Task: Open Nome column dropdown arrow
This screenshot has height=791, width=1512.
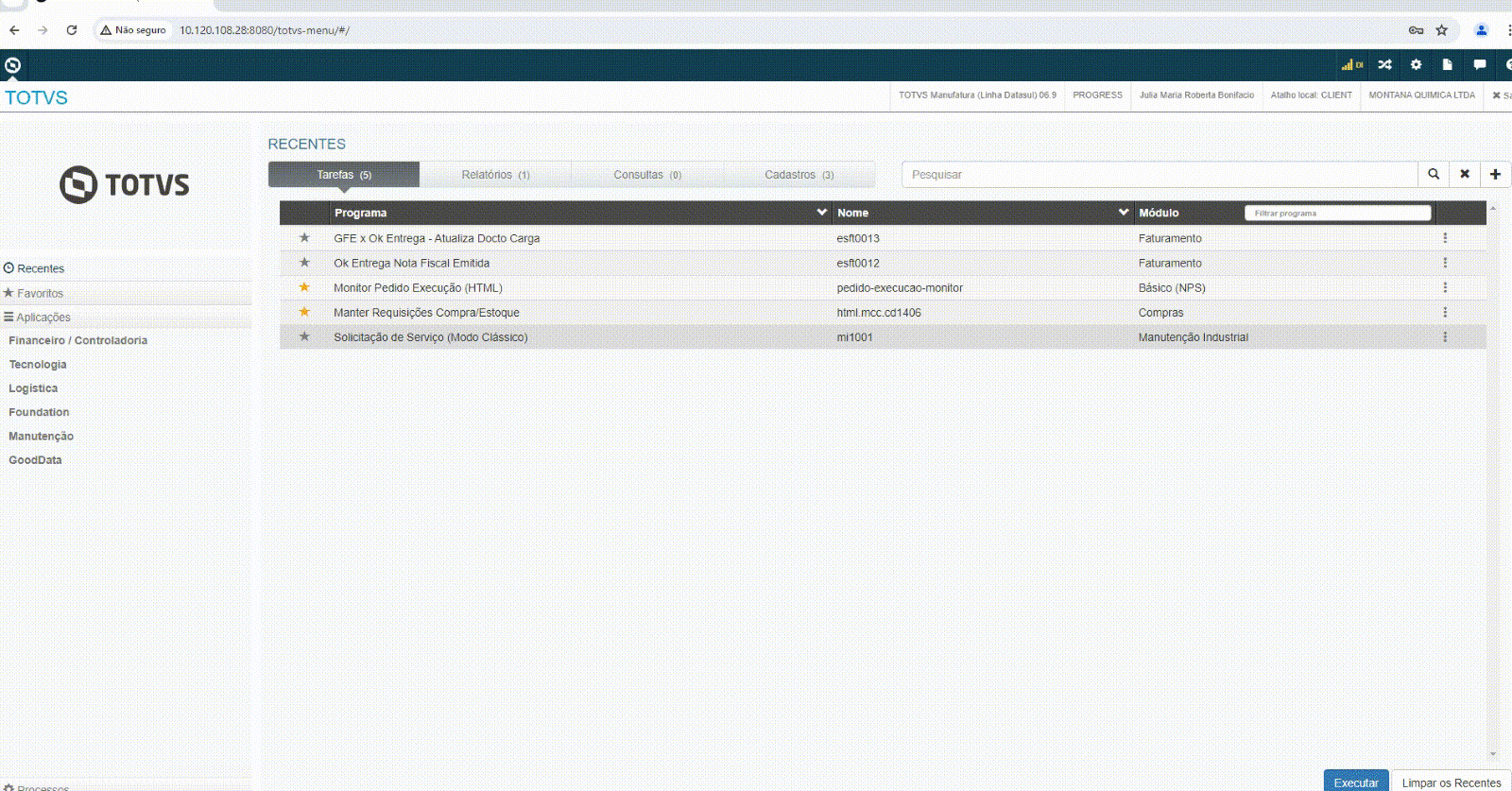Action: click(x=1123, y=213)
